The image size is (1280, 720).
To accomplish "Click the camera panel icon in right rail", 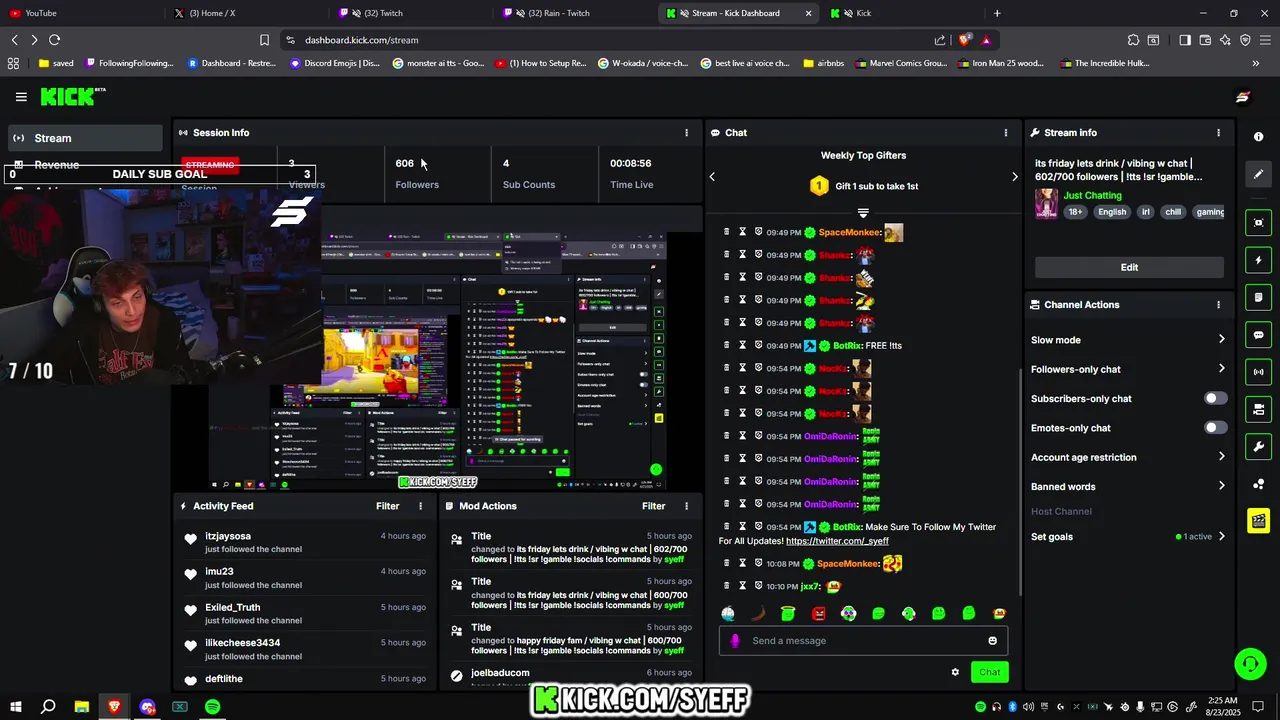I will coord(1258,409).
